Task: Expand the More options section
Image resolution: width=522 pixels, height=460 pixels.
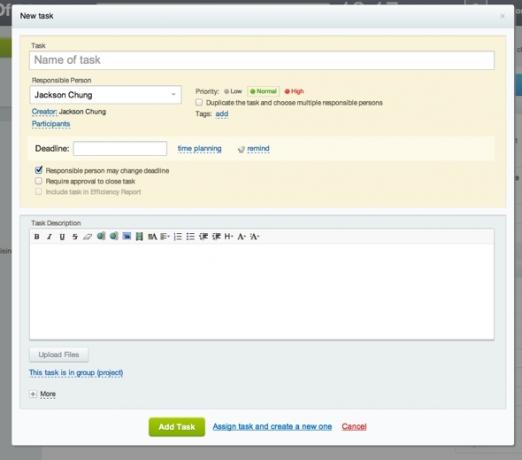Action: pos(43,394)
